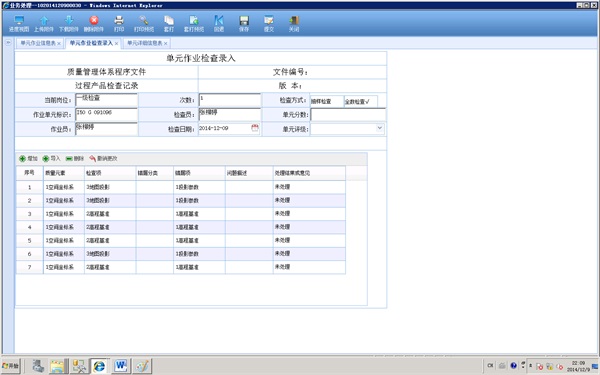Click the 检查员 input field
The image size is (600, 375).
point(230,114)
